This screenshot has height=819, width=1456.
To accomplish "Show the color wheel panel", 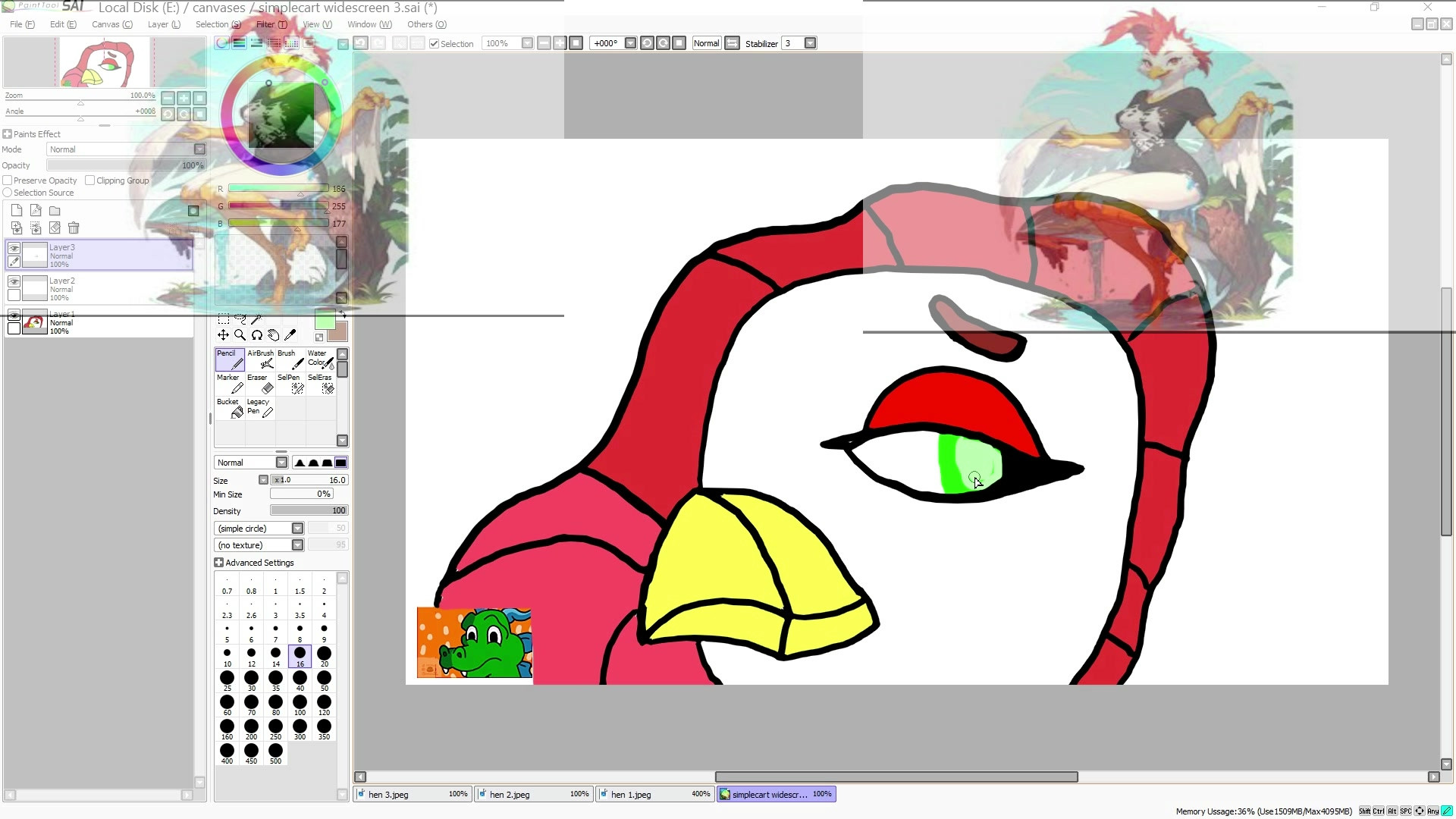I will [x=221, y=43].
